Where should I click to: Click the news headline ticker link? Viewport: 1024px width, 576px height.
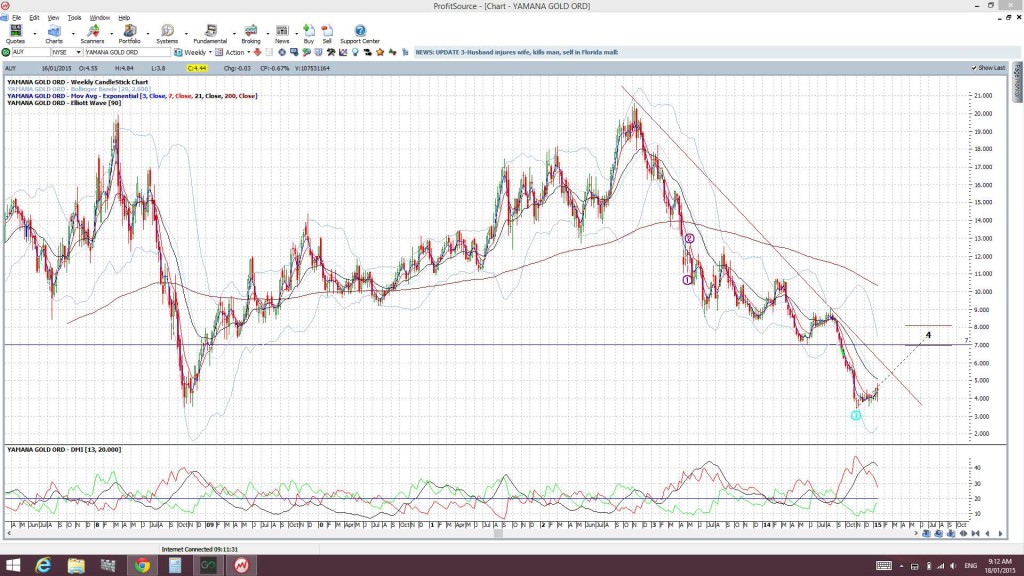point(517,52)
